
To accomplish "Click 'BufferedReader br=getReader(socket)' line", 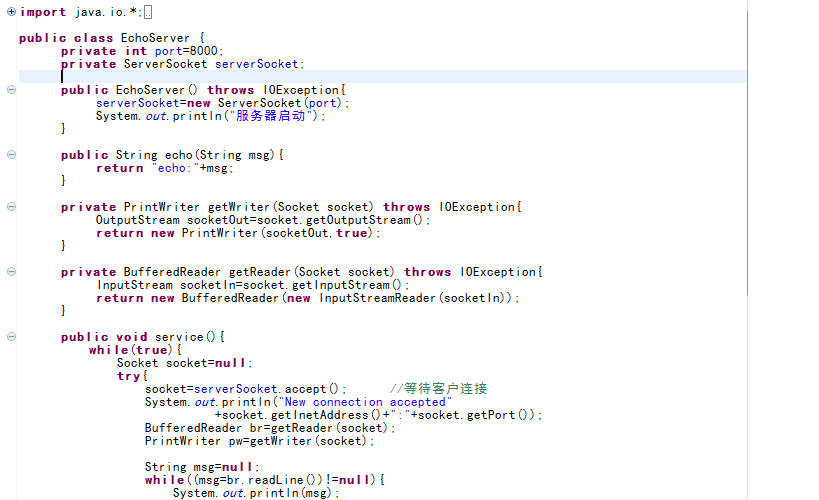I will coord(270,428).
